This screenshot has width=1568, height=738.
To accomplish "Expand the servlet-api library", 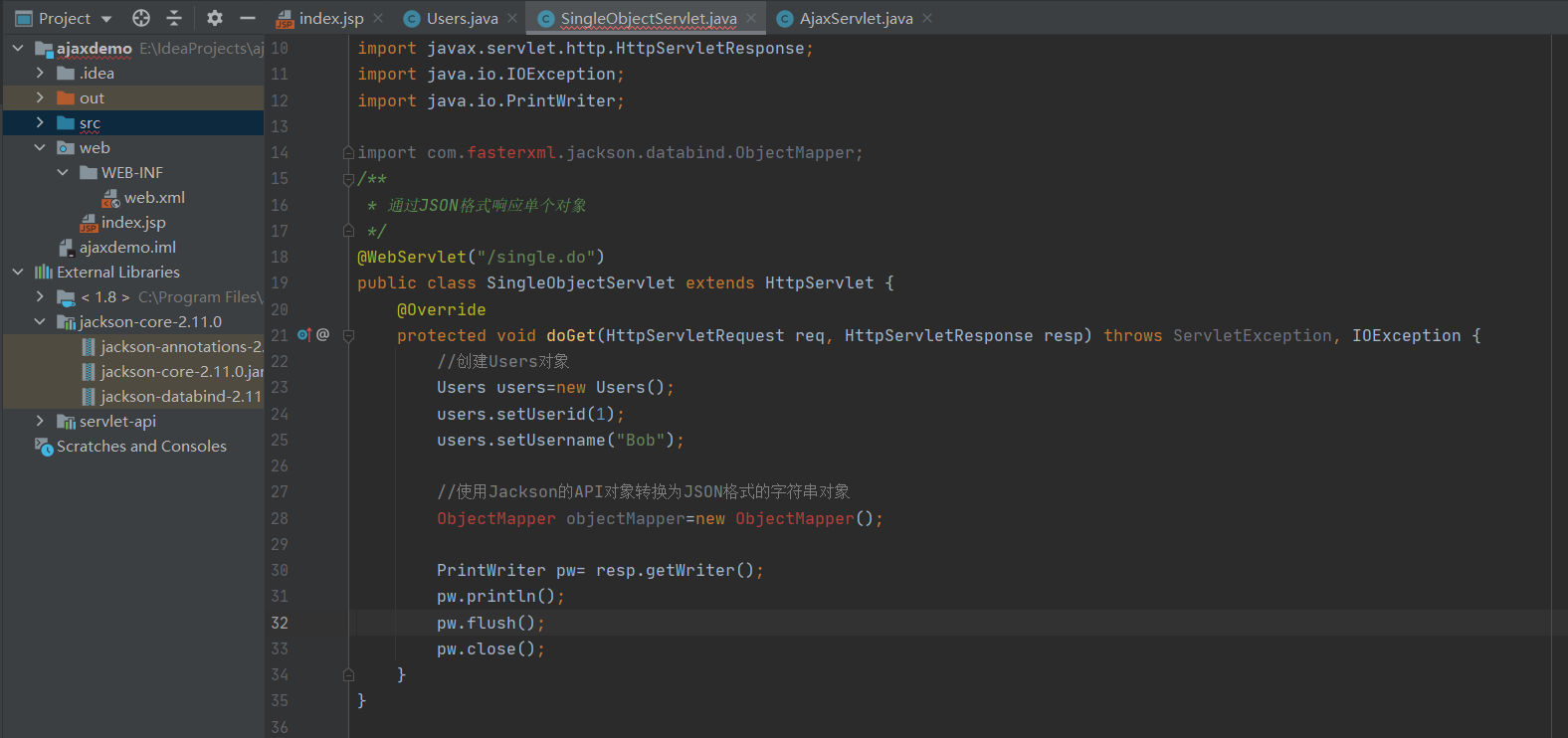I will [40, 421].
